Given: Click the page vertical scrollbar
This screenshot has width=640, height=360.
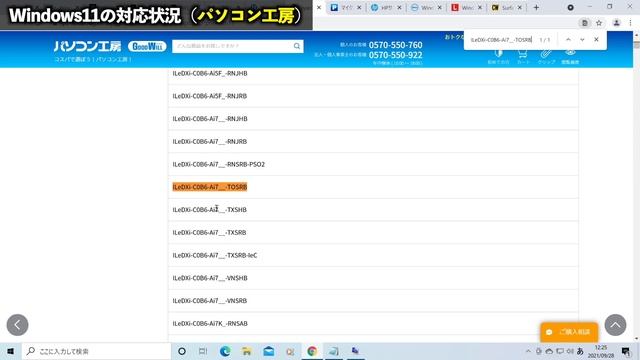Looking at the screenshot, I should coord(636,186).
